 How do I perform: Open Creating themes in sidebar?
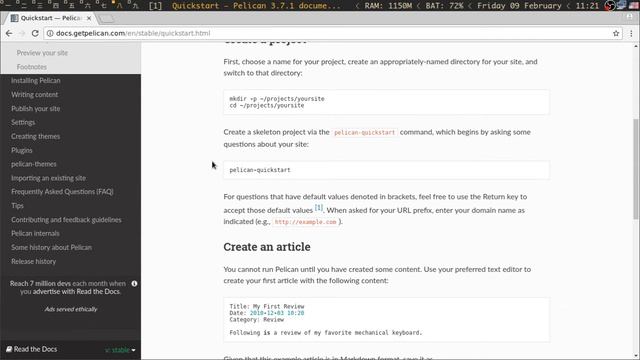click(x=36, y=136)
